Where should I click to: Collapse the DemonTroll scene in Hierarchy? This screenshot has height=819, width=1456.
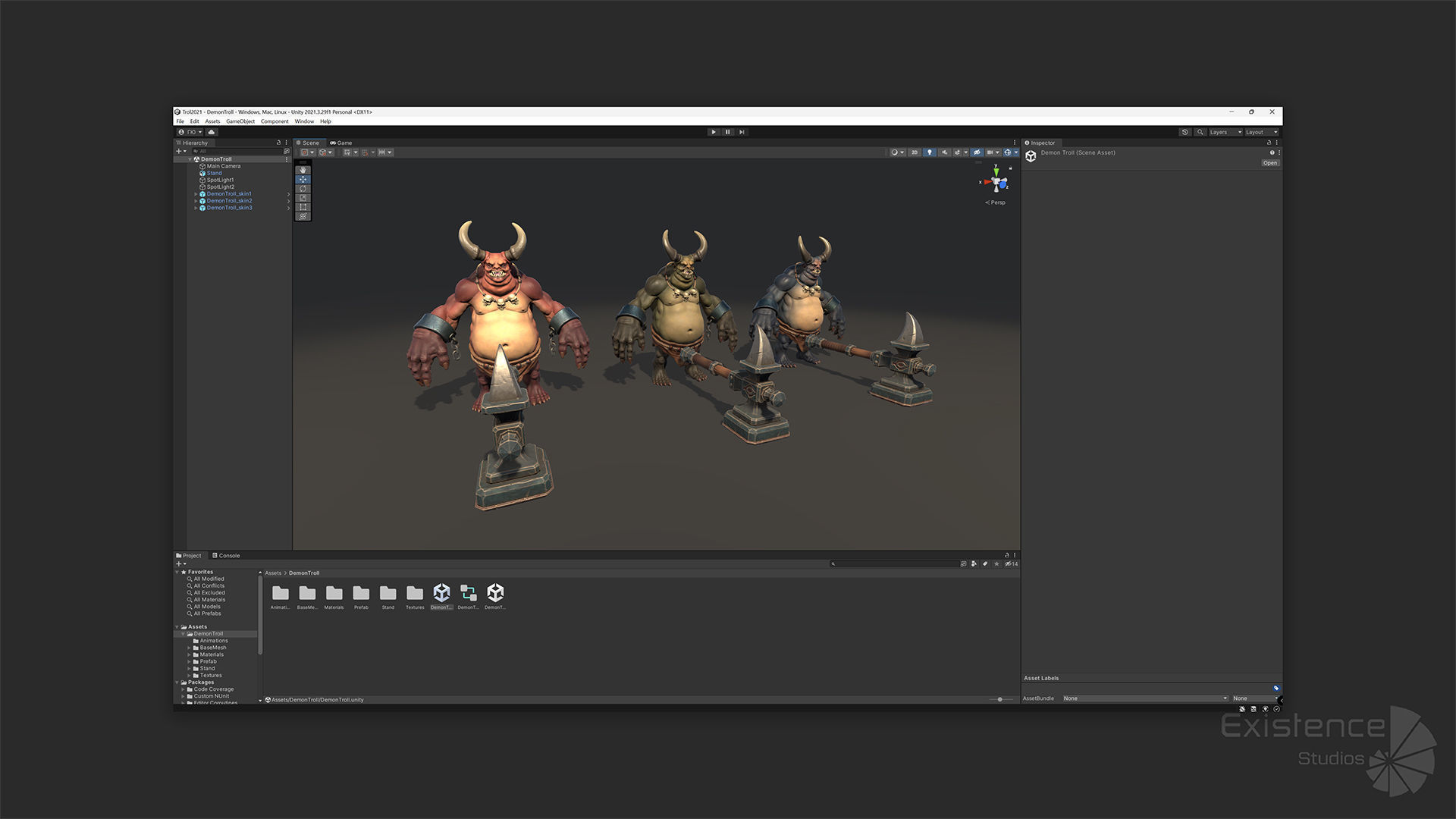point(190,159)
